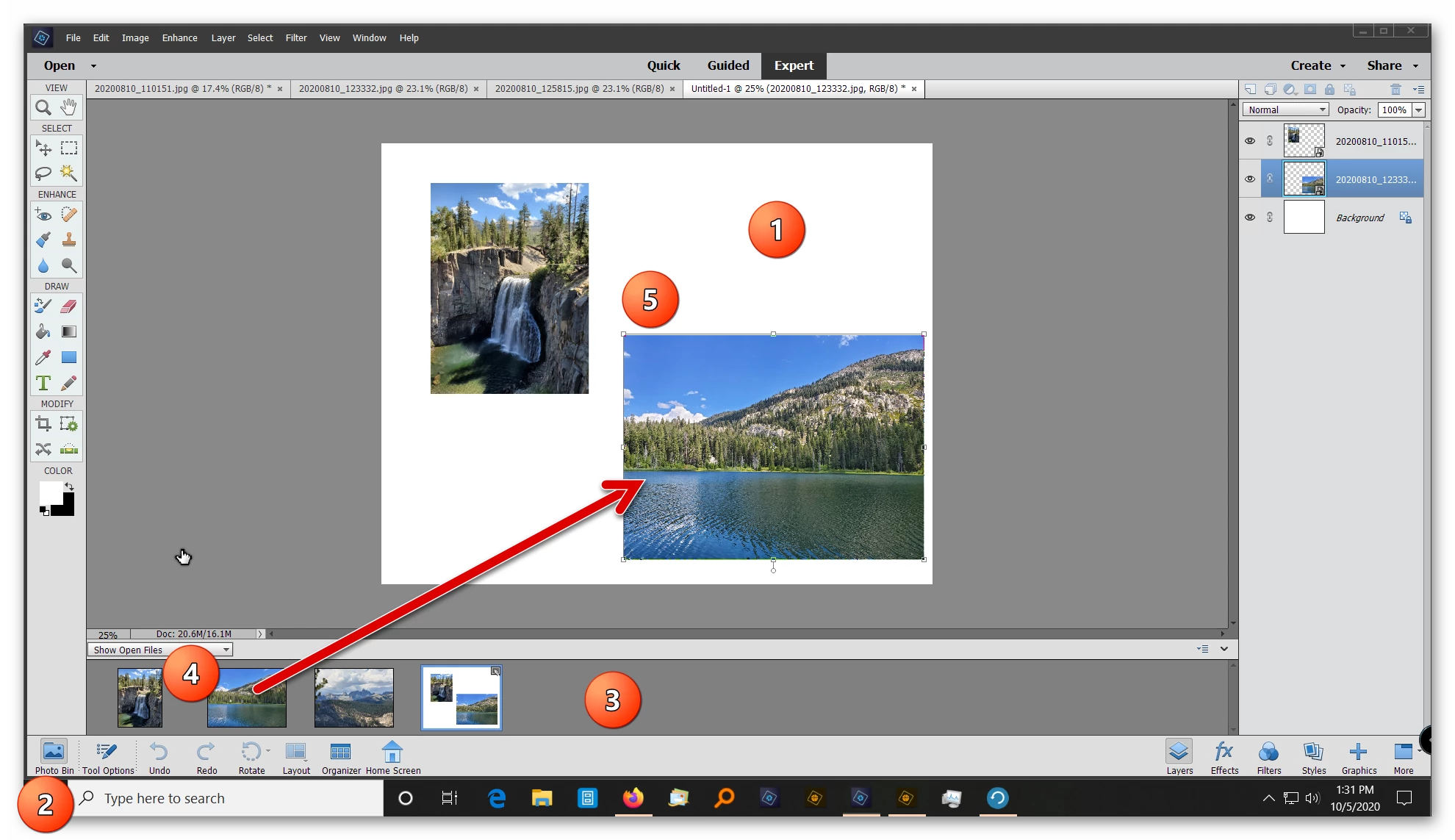Open the Effects panel
Image resolution: width=1455 pixels, height=840 pixels.
point(1224,757)
